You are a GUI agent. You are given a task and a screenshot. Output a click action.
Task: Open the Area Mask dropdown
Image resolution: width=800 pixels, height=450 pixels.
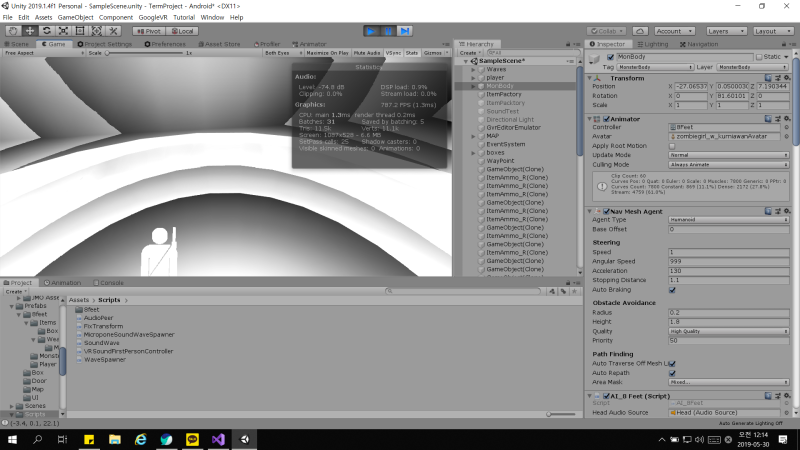point(729,382)
